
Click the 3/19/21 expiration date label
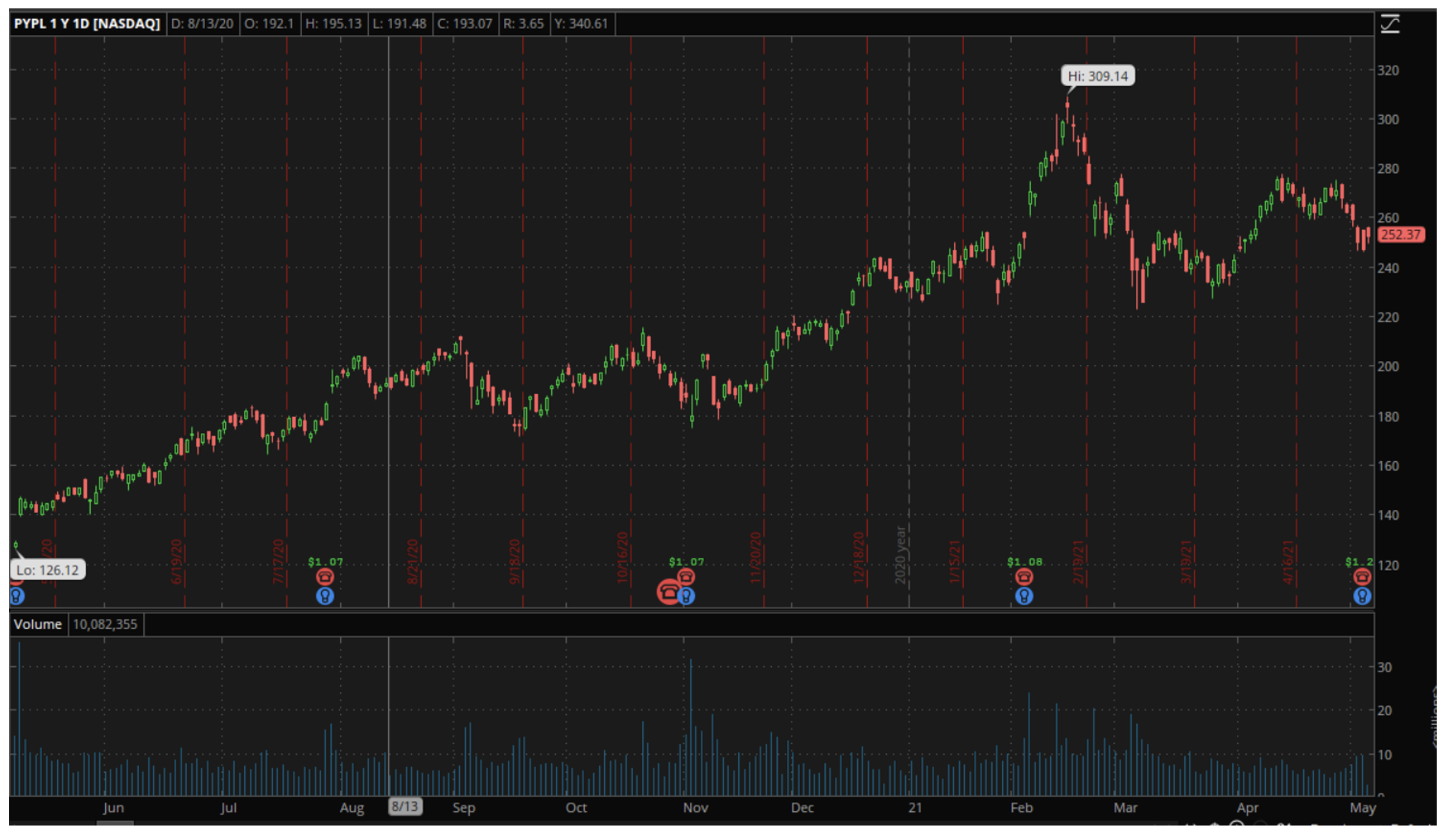(x=1186, y=562)
